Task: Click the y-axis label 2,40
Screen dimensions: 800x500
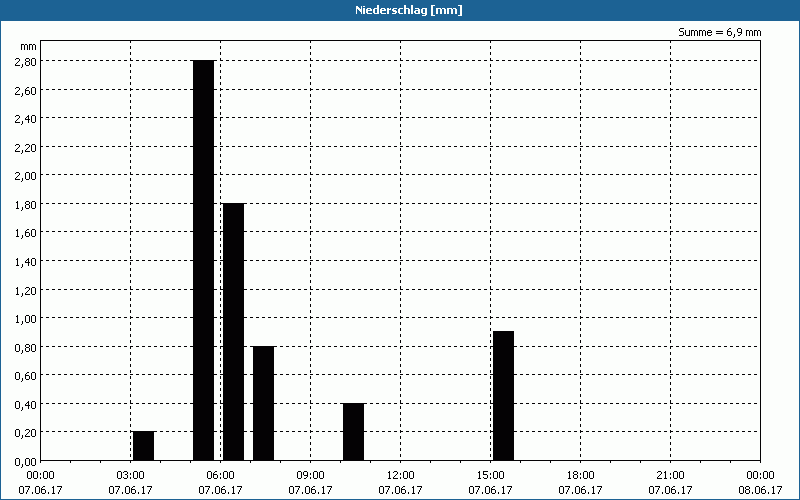Action: (x=28, y=118)
